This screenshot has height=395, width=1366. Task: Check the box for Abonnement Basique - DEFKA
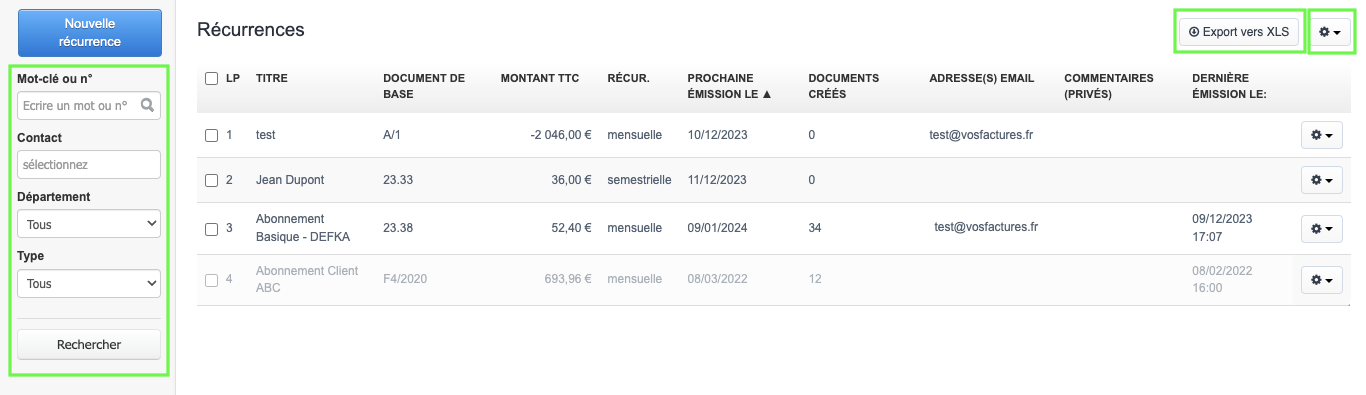click(x=211, y=228)
